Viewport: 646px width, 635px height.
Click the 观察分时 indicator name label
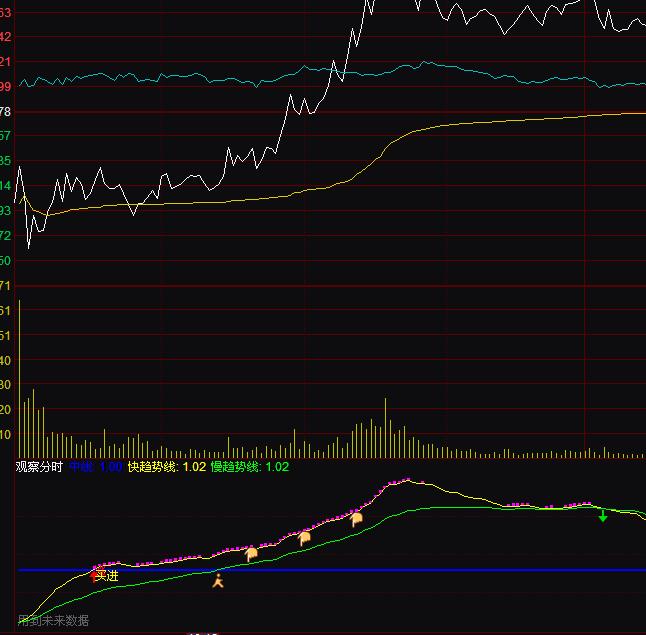[39, 467]
